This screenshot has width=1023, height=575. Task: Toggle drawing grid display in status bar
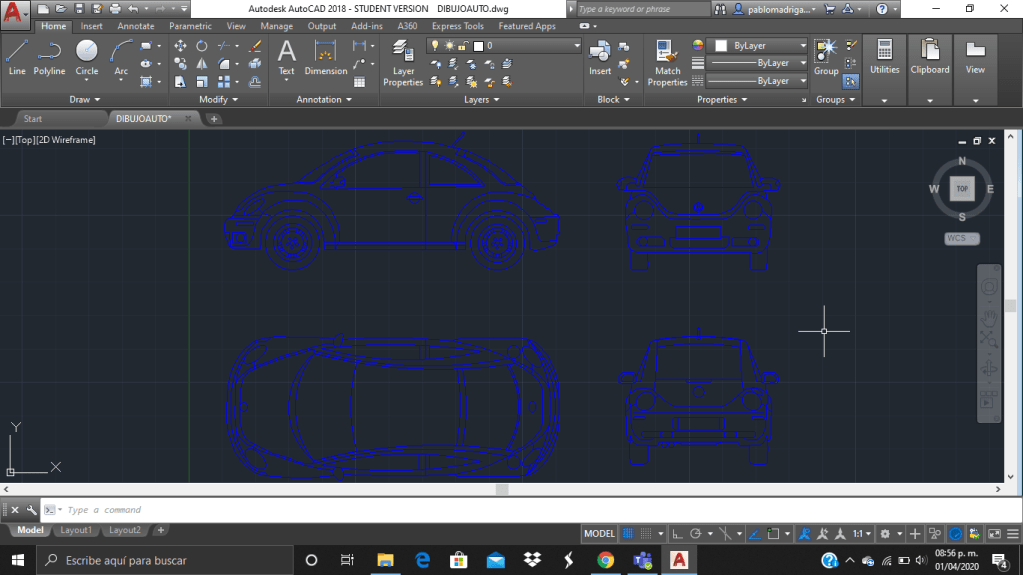pyautogui.click(x=628, y=534)
